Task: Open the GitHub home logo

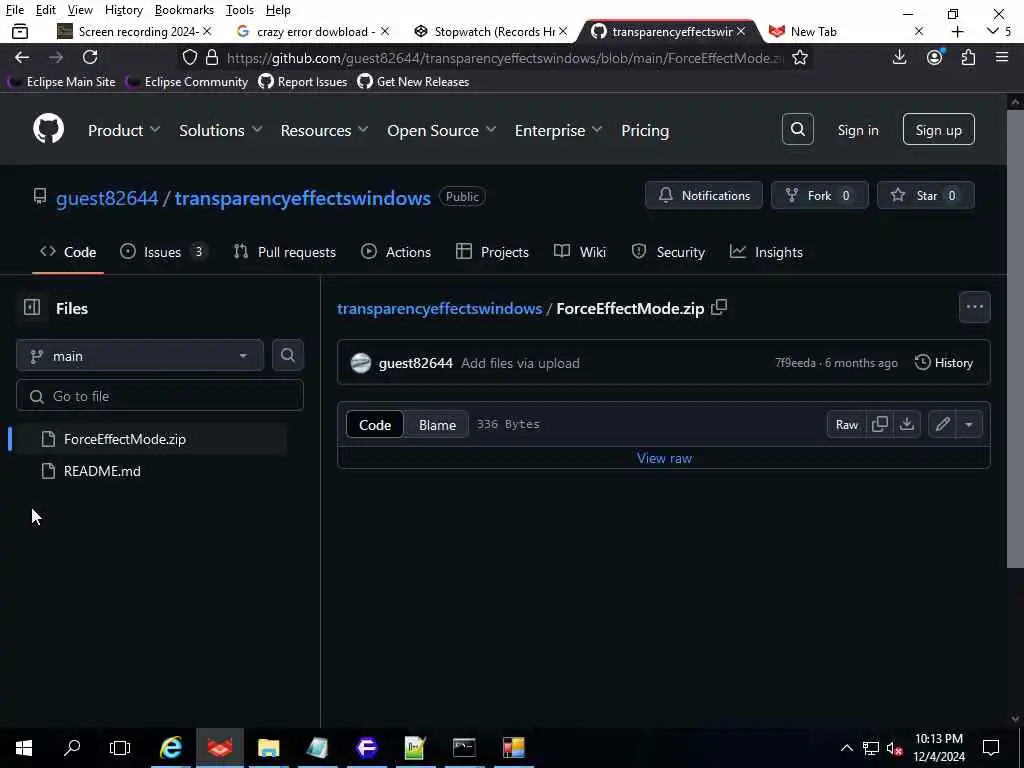Action: tap(48, 129)
